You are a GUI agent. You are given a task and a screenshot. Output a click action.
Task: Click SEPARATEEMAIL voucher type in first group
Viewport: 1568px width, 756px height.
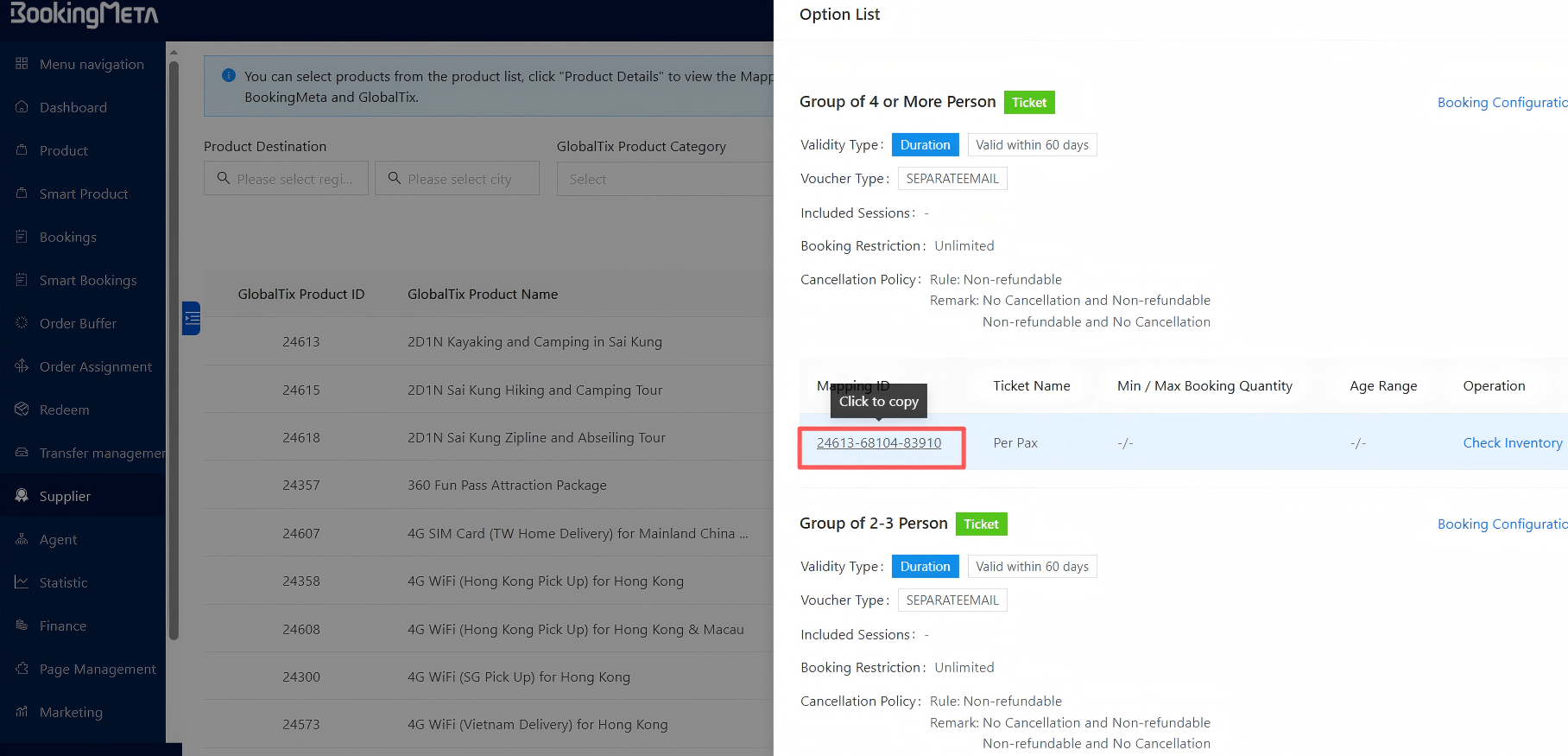pos(952,178)
